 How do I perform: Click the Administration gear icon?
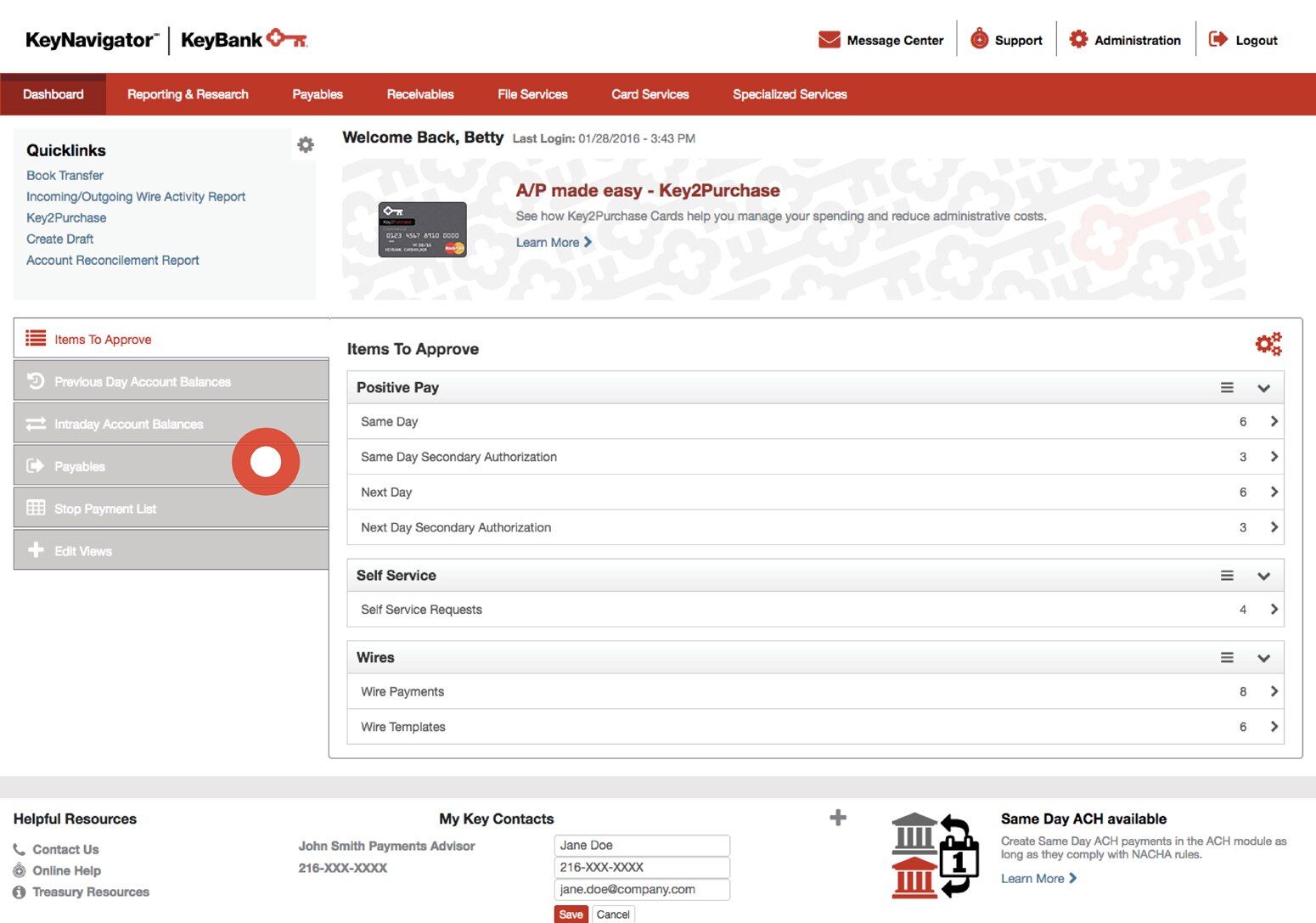point(1078,39)
